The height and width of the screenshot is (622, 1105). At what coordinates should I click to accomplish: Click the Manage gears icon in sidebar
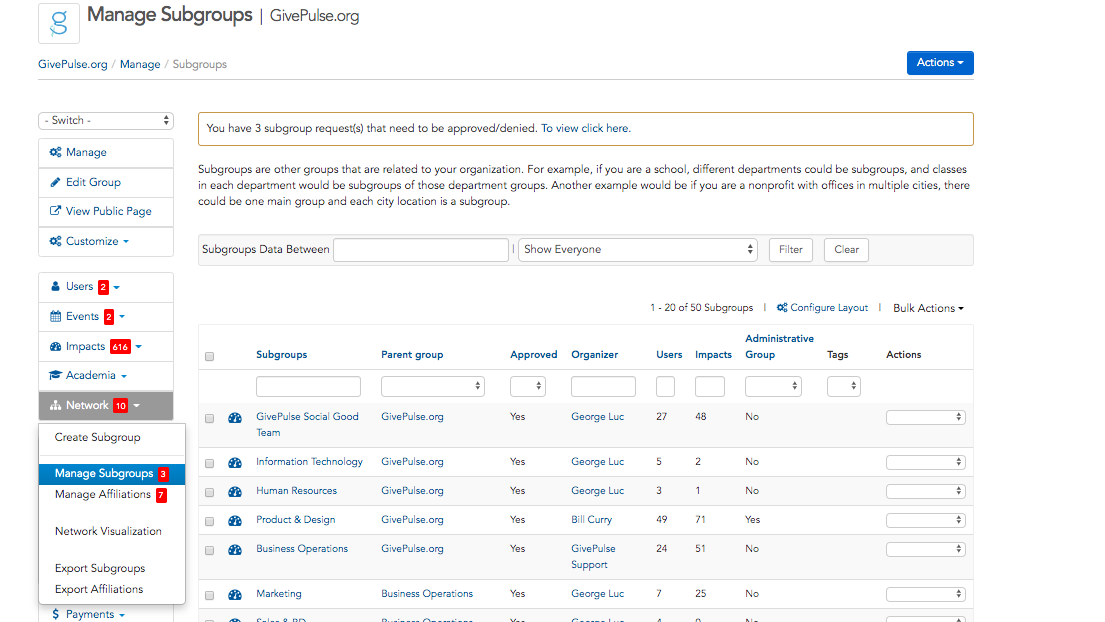pyautogui.click(x=56, y=152)
